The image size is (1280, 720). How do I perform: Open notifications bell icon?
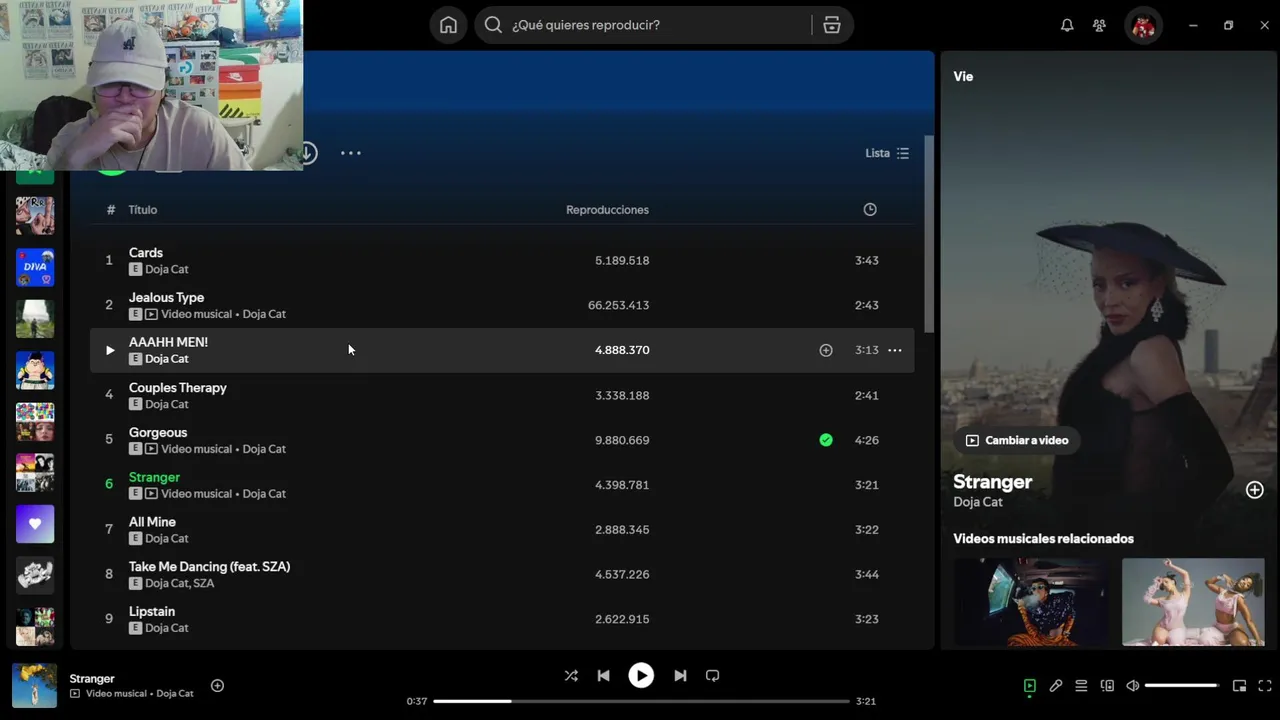click(1067, 25)
